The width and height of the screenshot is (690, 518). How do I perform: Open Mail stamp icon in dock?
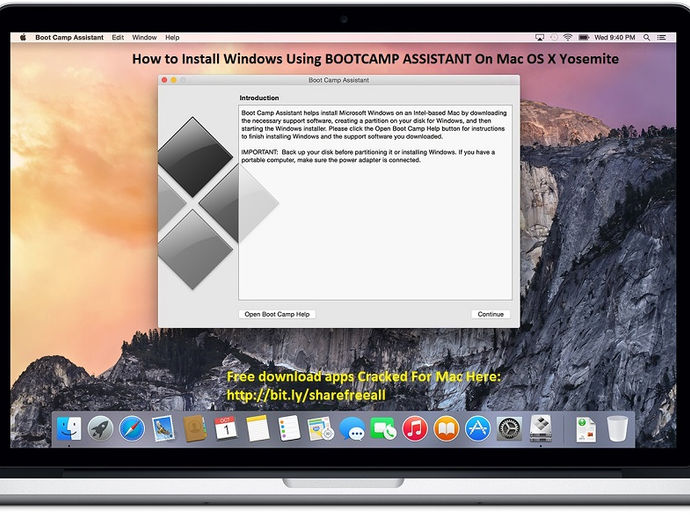coord(163,429)
